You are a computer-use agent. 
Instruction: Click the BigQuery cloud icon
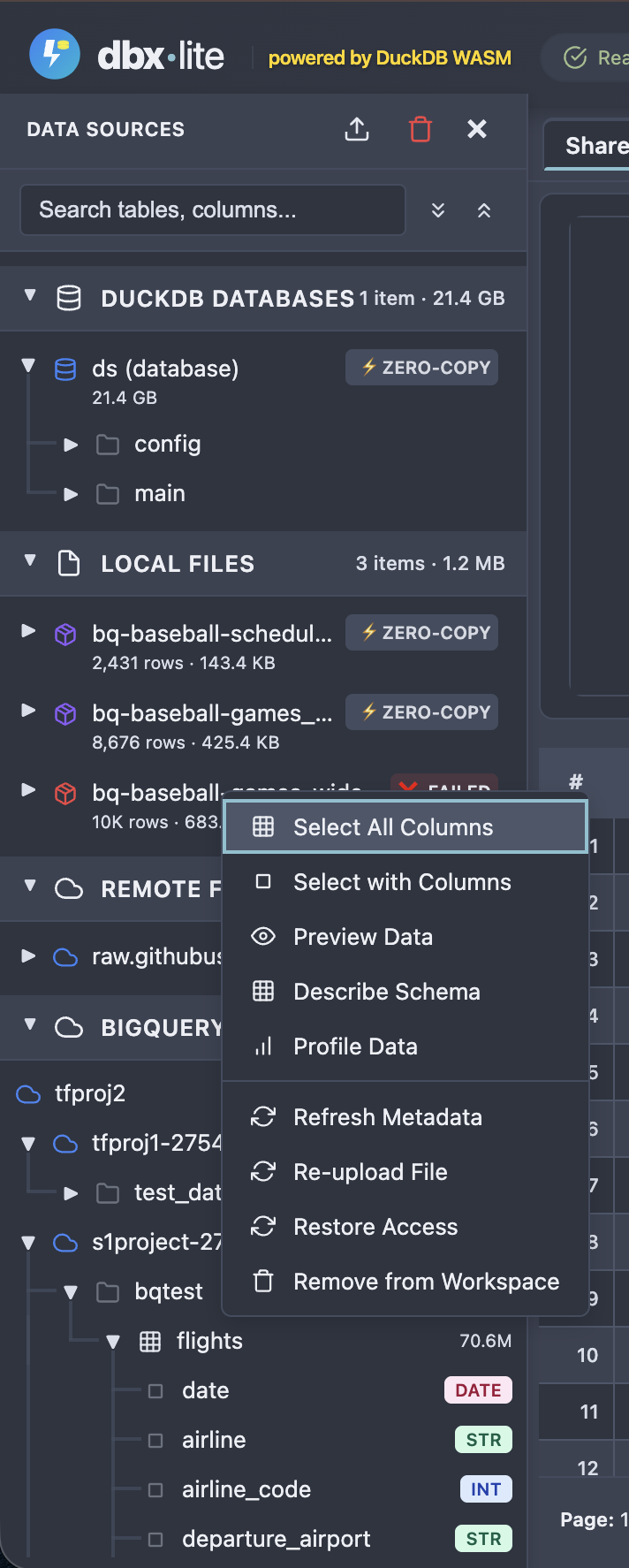pos(69,1028)
